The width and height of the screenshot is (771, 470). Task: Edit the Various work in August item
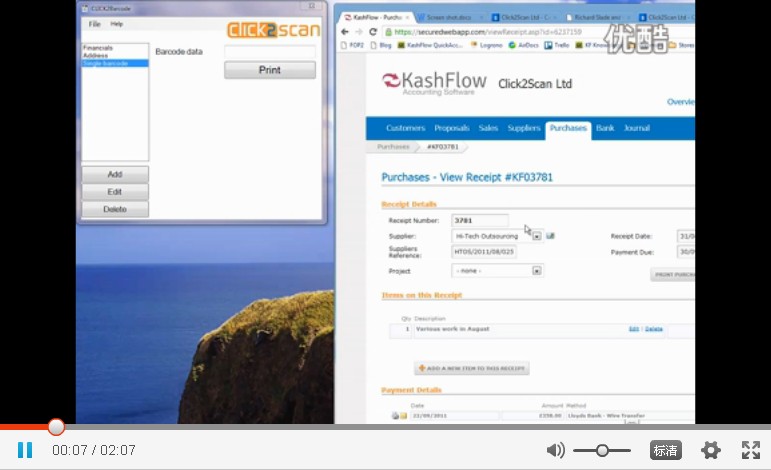tap(634, 329)
